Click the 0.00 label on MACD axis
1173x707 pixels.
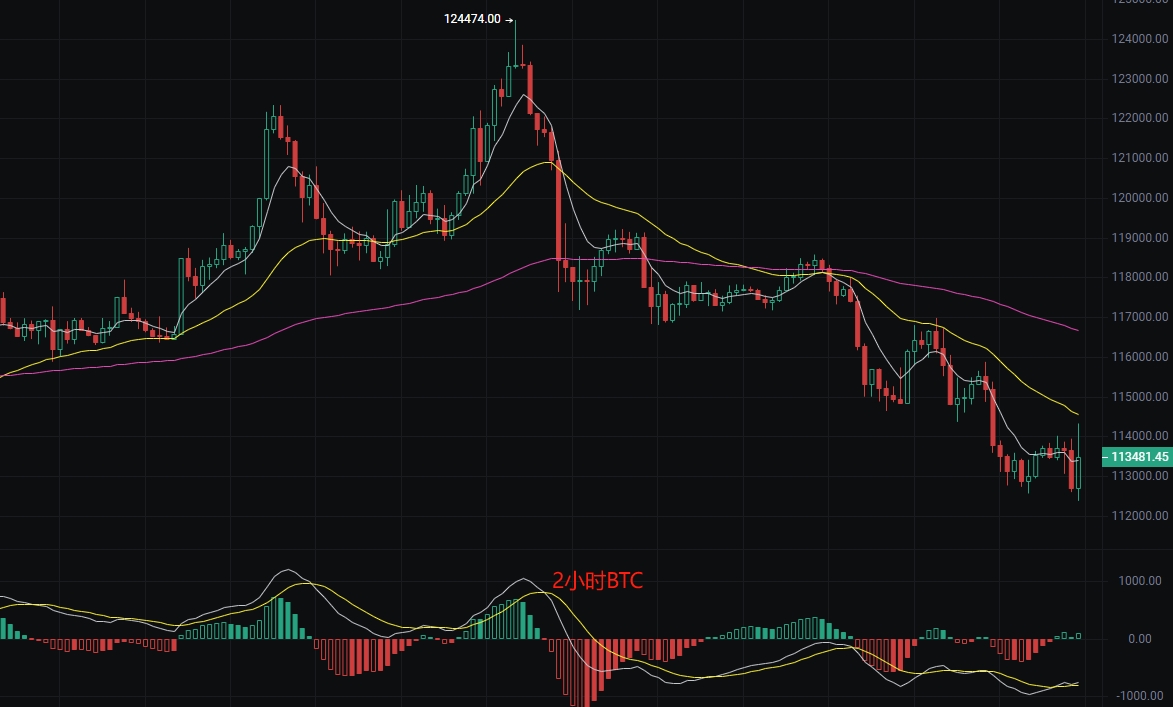click(1140, 638)
